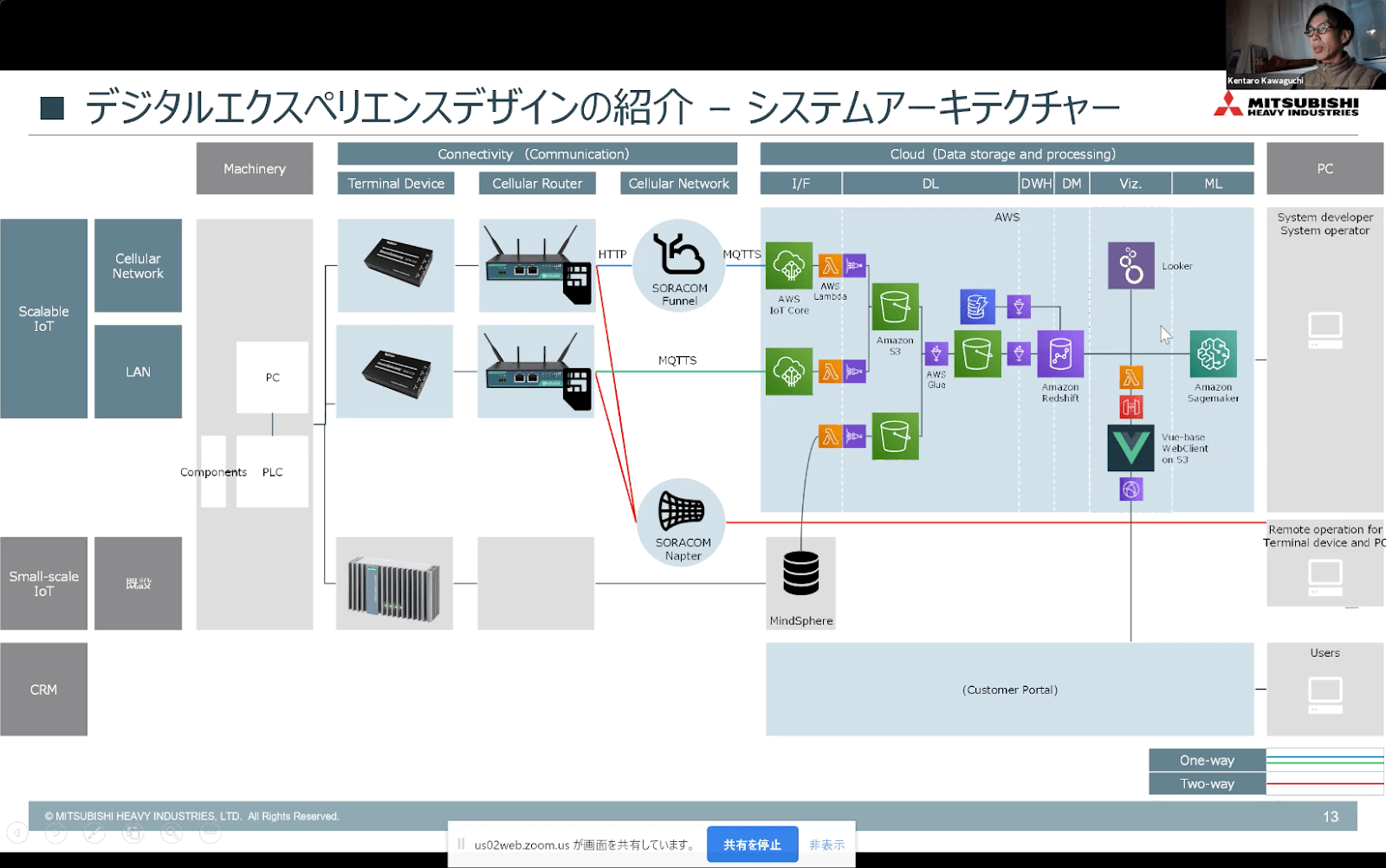Go to previous slide using slideshow arrow

tap(17, 833)
